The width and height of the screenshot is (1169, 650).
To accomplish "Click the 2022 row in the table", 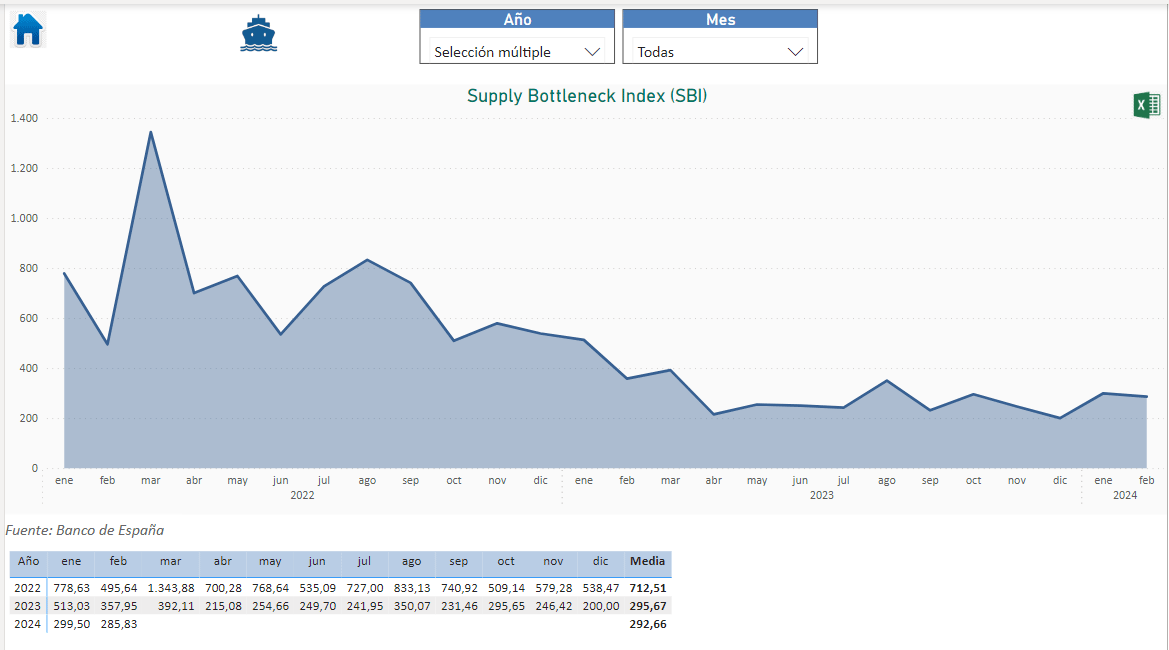I will coord(28,588).
